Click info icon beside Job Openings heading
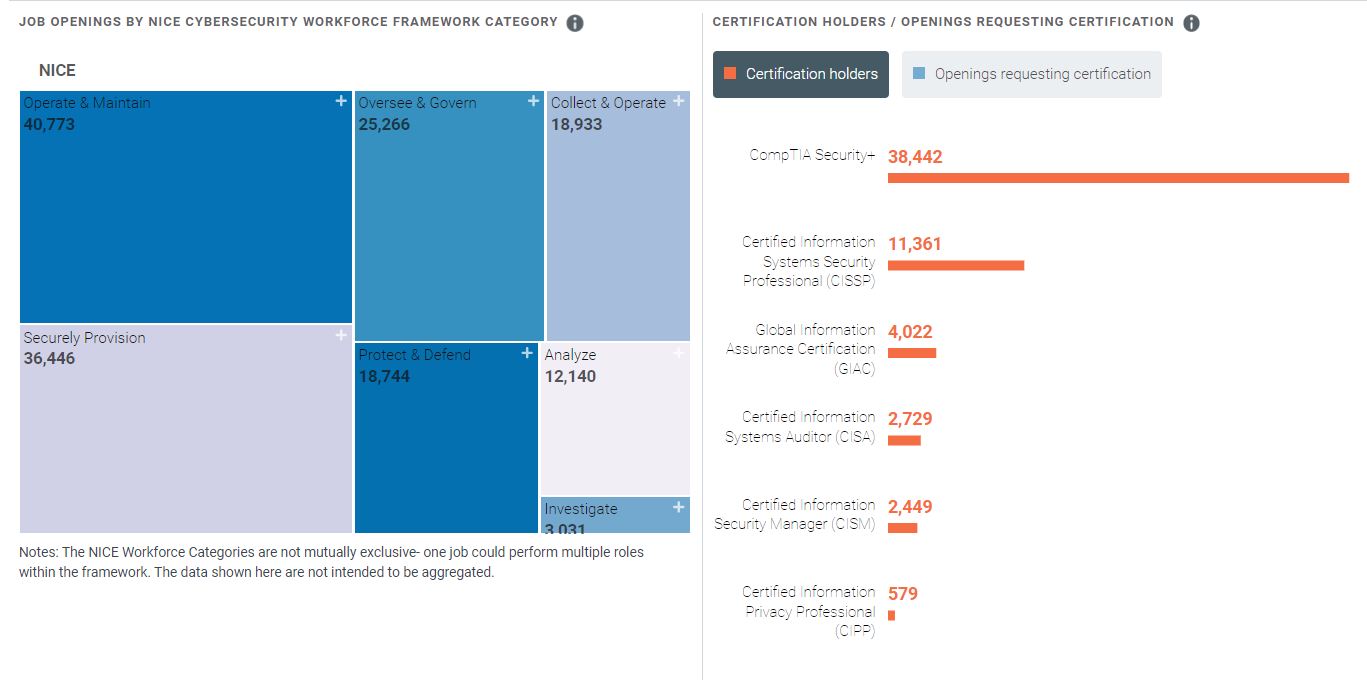This screenshot has height=680, width=1367. pyautogui.click(x=575, y=23)
